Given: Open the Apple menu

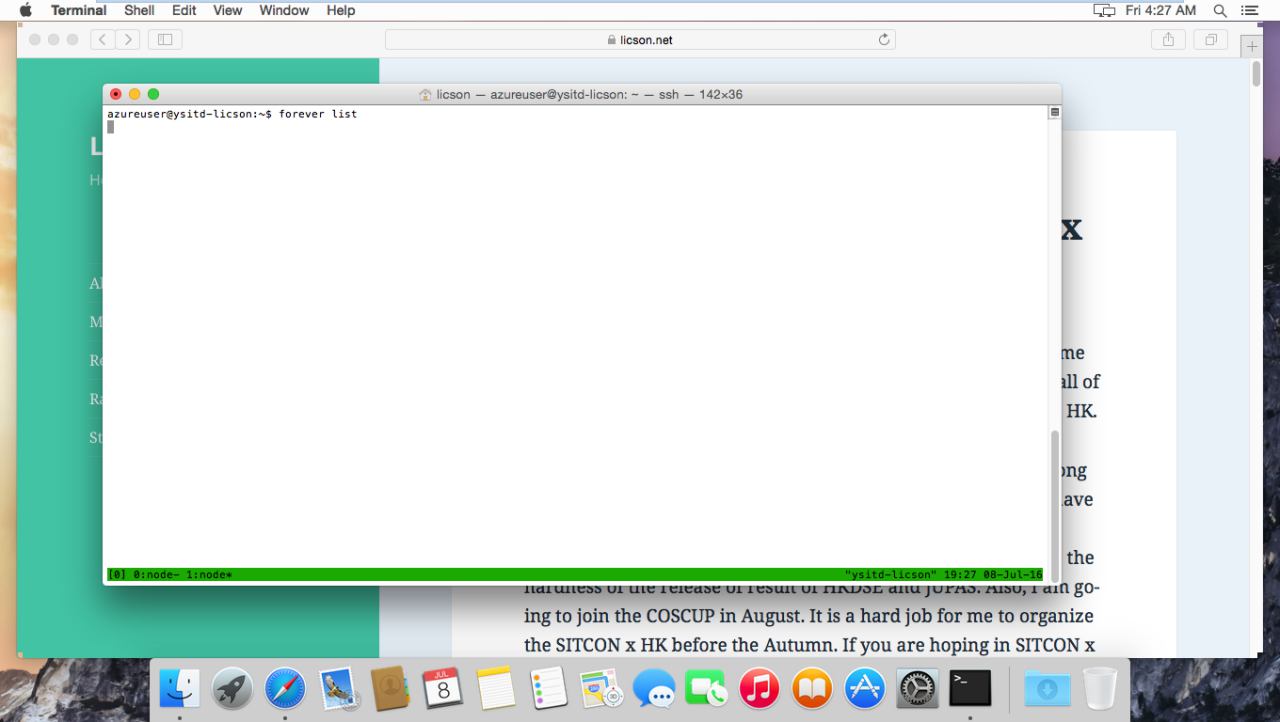Looking at the screenshot, I should (x=25, y=10).
